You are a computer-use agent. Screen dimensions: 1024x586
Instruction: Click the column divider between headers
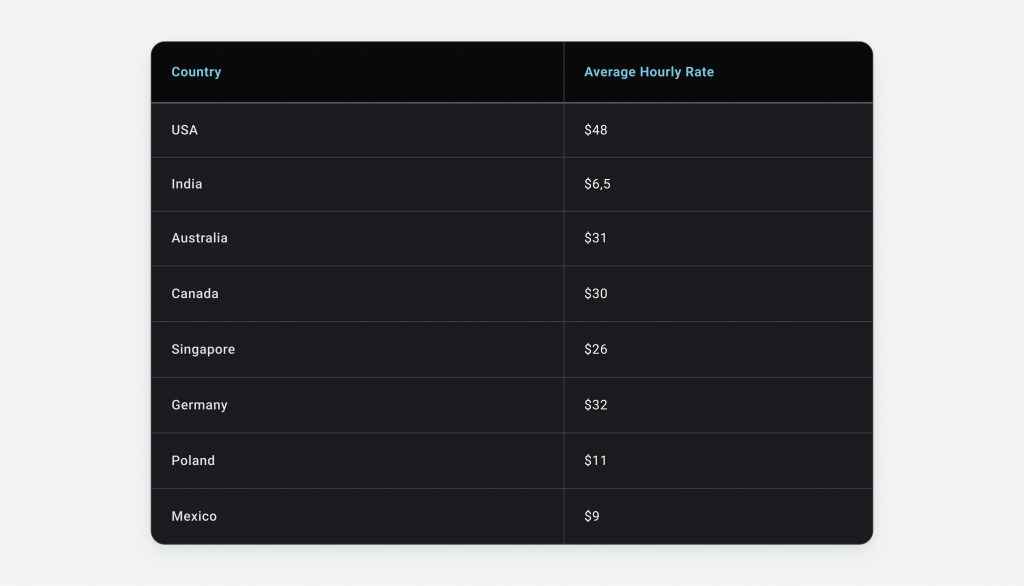pyautogui.click(x=564, y=72)
